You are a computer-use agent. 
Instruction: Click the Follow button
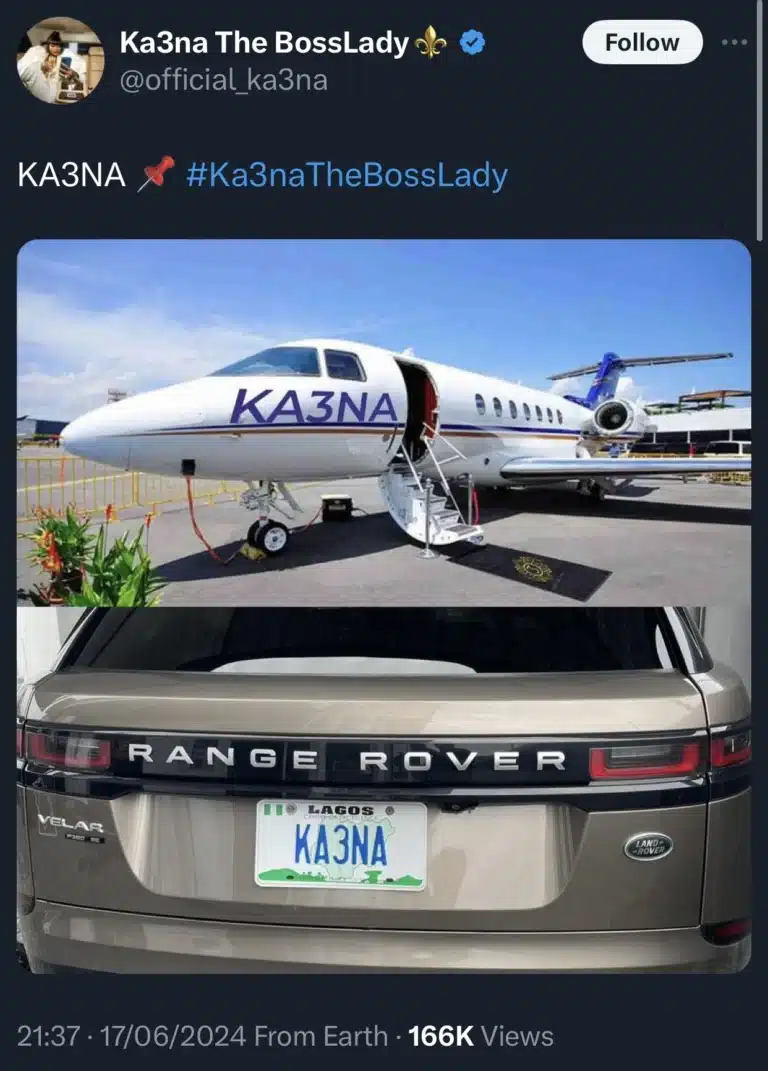[x=642, y=42]
